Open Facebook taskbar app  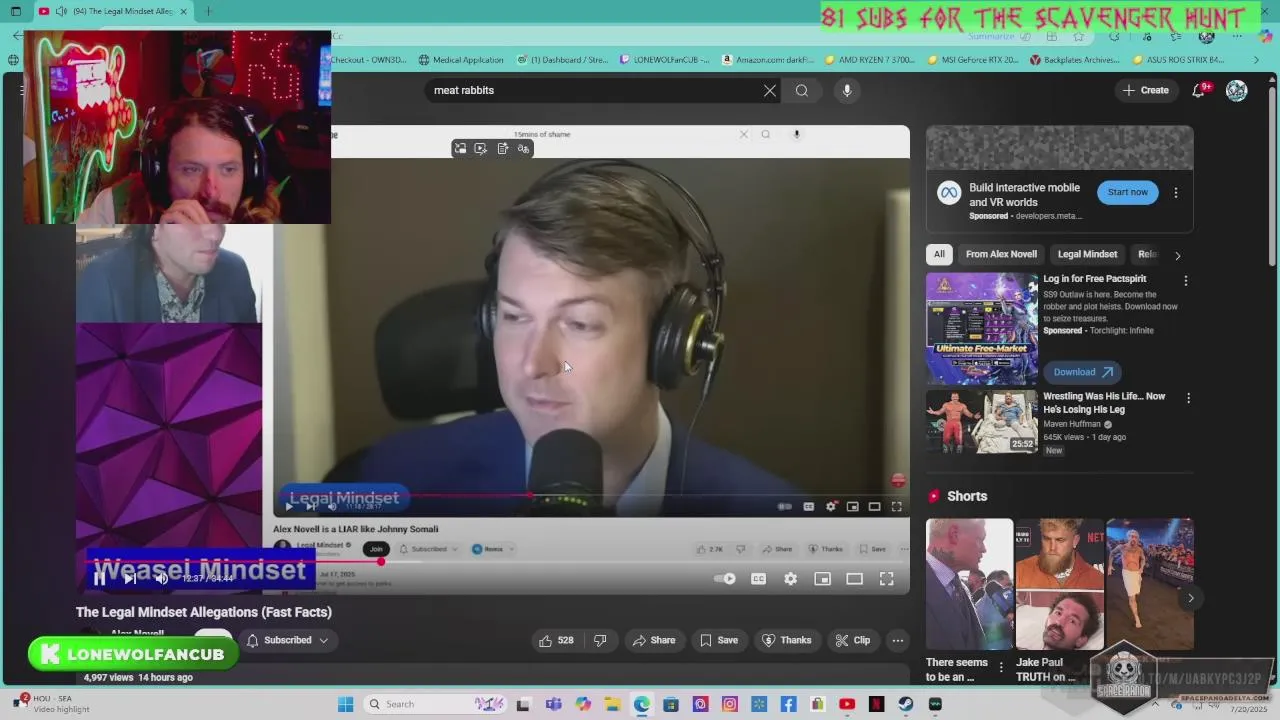[789, 704]
